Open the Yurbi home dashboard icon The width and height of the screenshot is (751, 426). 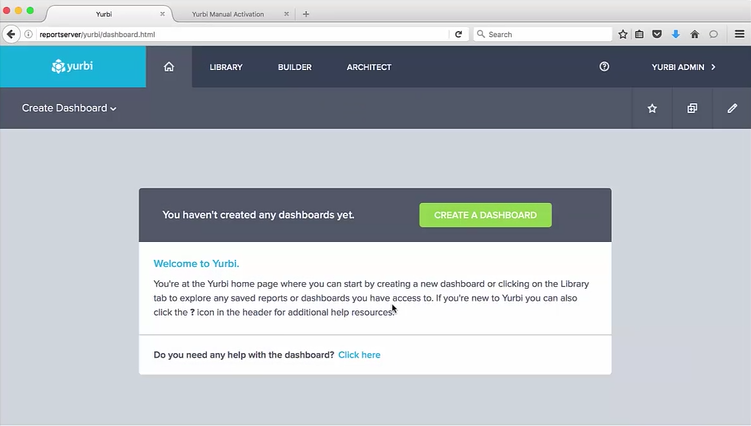pos(169,67)
